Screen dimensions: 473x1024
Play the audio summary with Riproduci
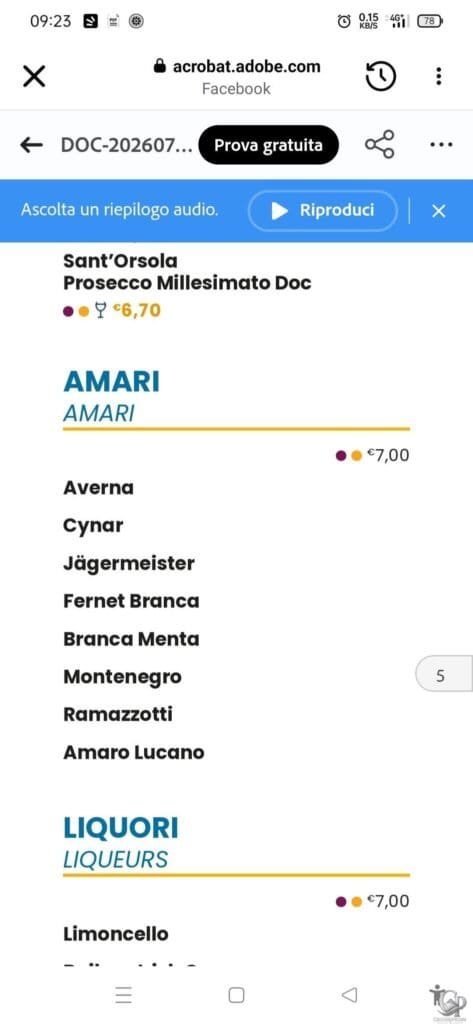323,210
